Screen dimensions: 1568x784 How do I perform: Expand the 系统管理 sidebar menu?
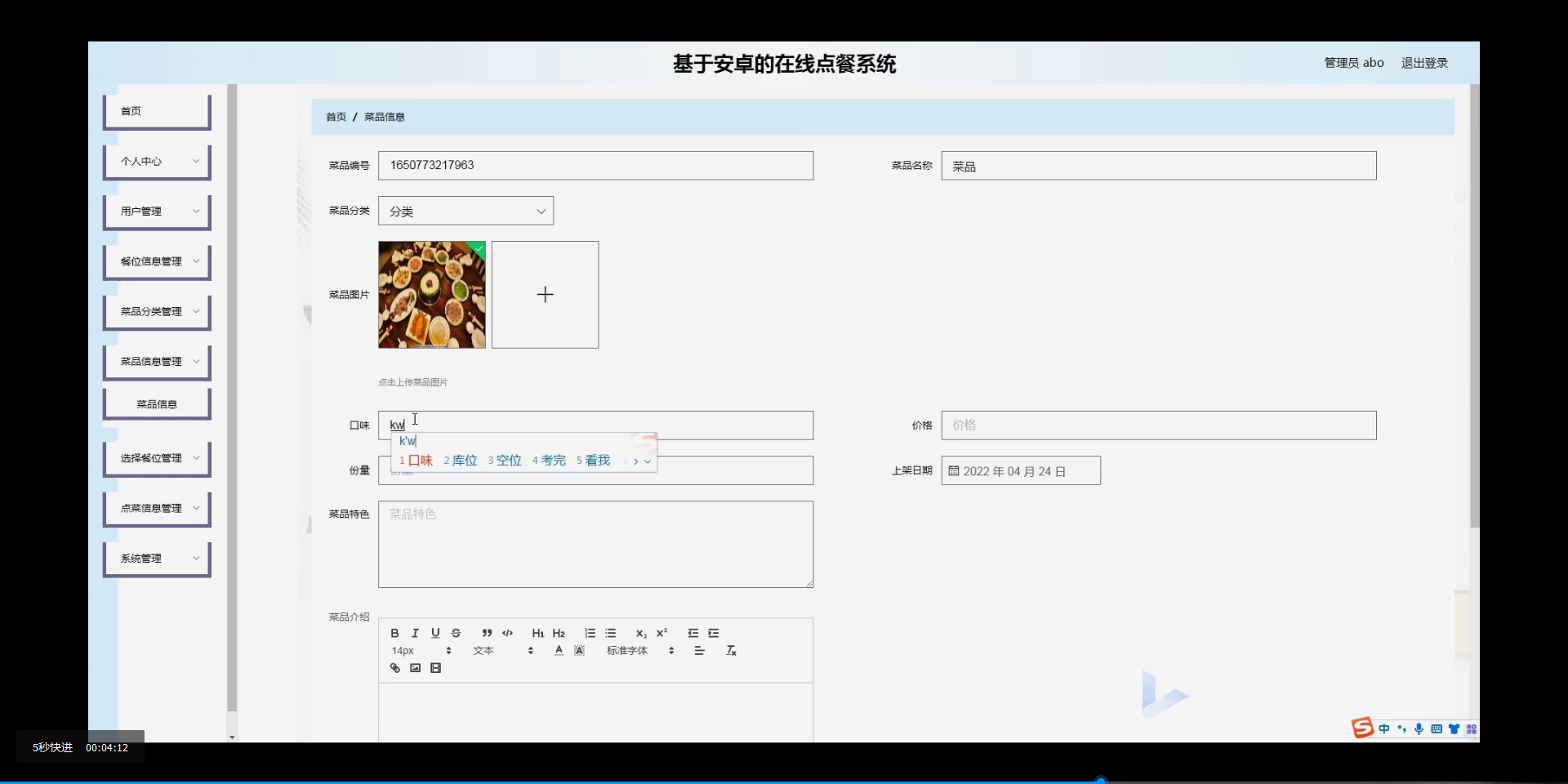tap(156, 559)
